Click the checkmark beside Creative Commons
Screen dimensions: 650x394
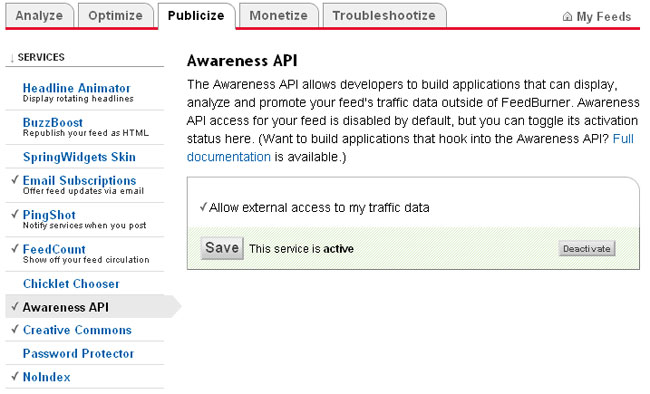[15, 329]
